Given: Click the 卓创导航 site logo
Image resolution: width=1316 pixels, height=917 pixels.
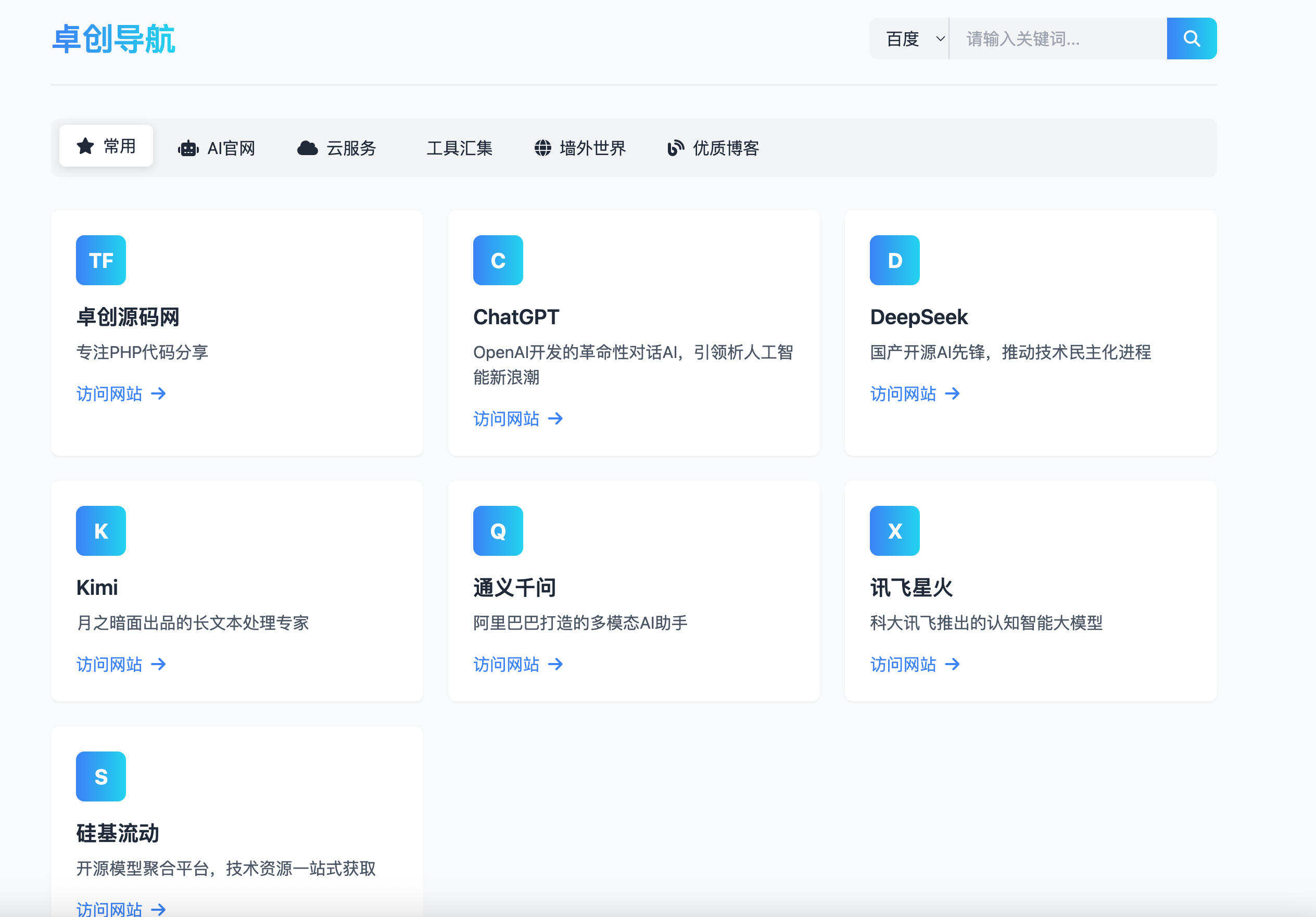Looking at the screenshot, I should (113, 39).
